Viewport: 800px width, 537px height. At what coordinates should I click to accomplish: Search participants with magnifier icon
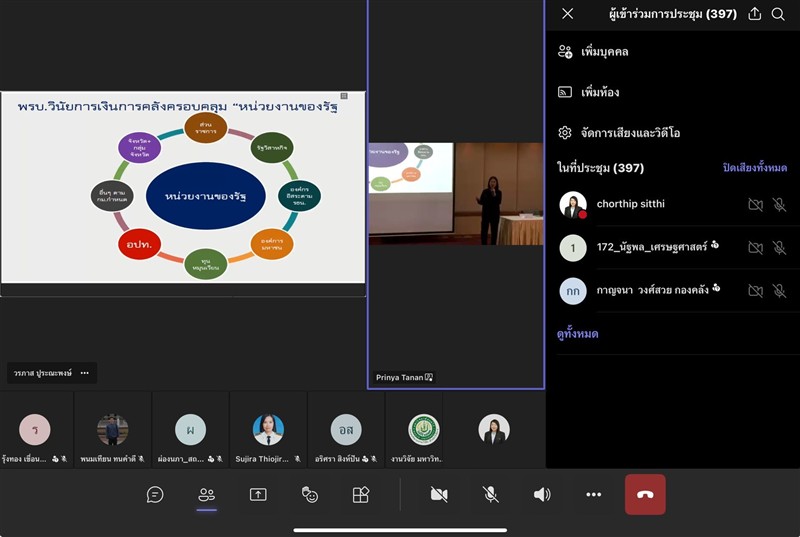point(778,14)
